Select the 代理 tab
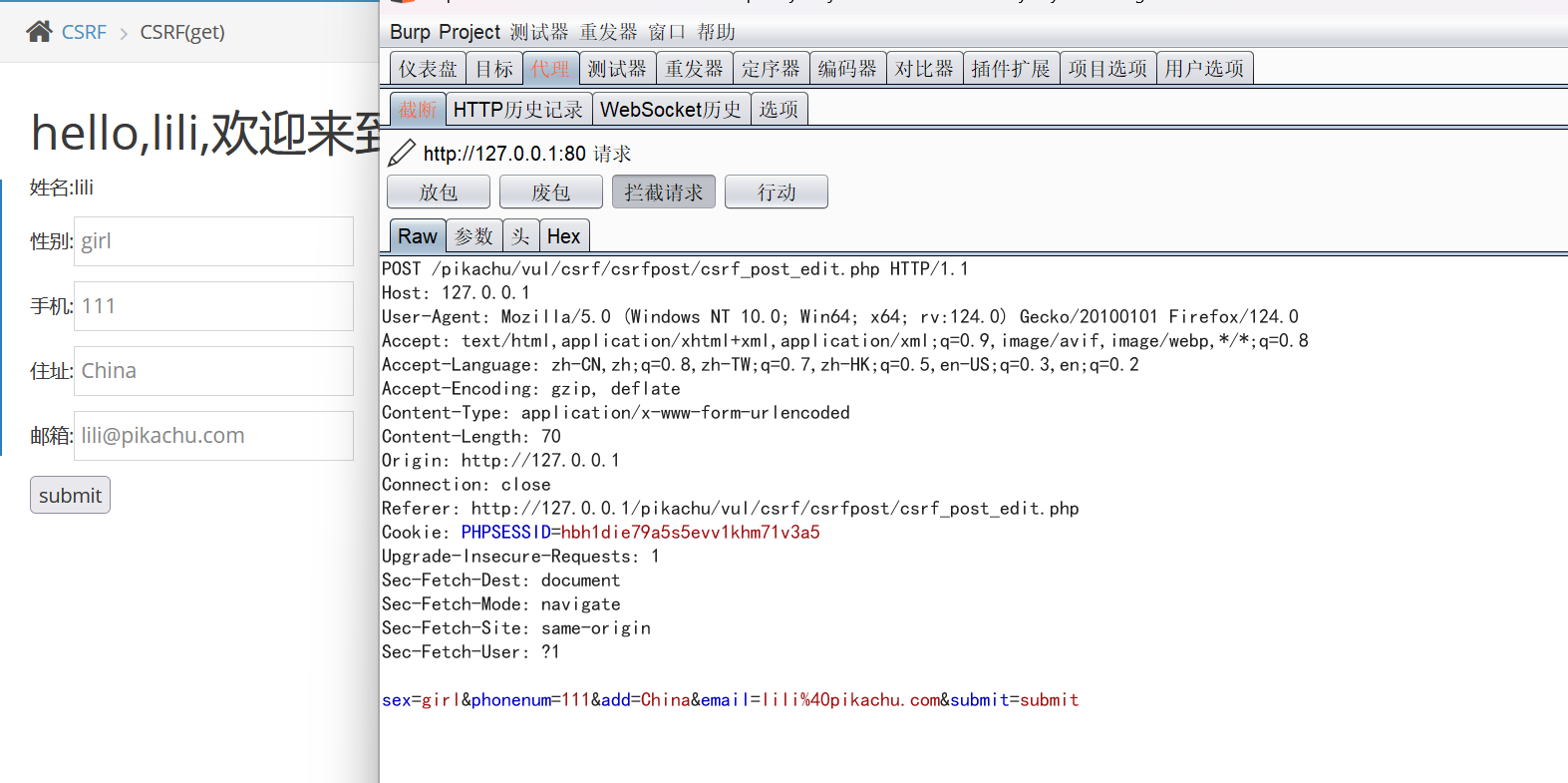Image resolution: width=1568 pixels, height=783 pixels. [550, 69]
